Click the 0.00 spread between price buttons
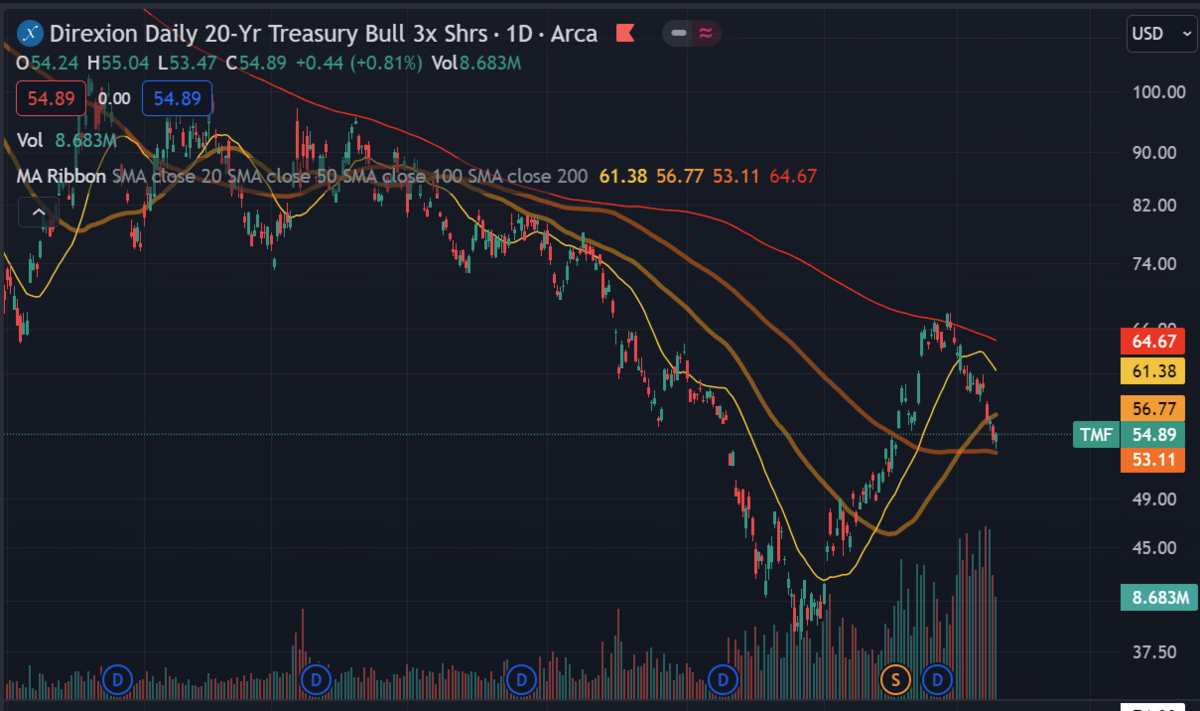Screen dimensions: 1200x711 pyautogui.click(x=114, y=98)
